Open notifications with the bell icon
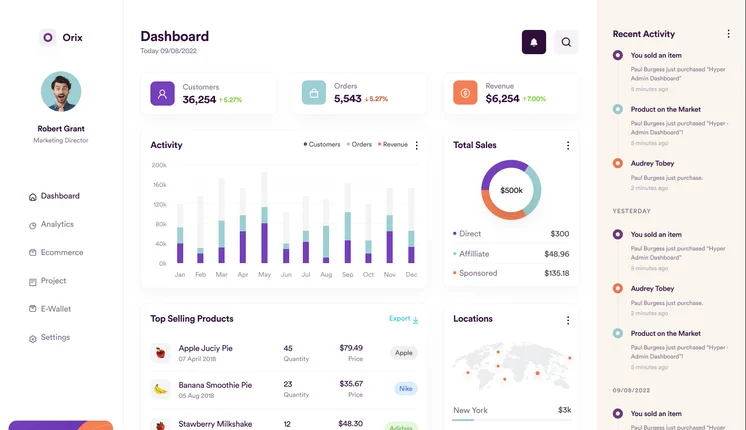 click(x=534, y=42)
